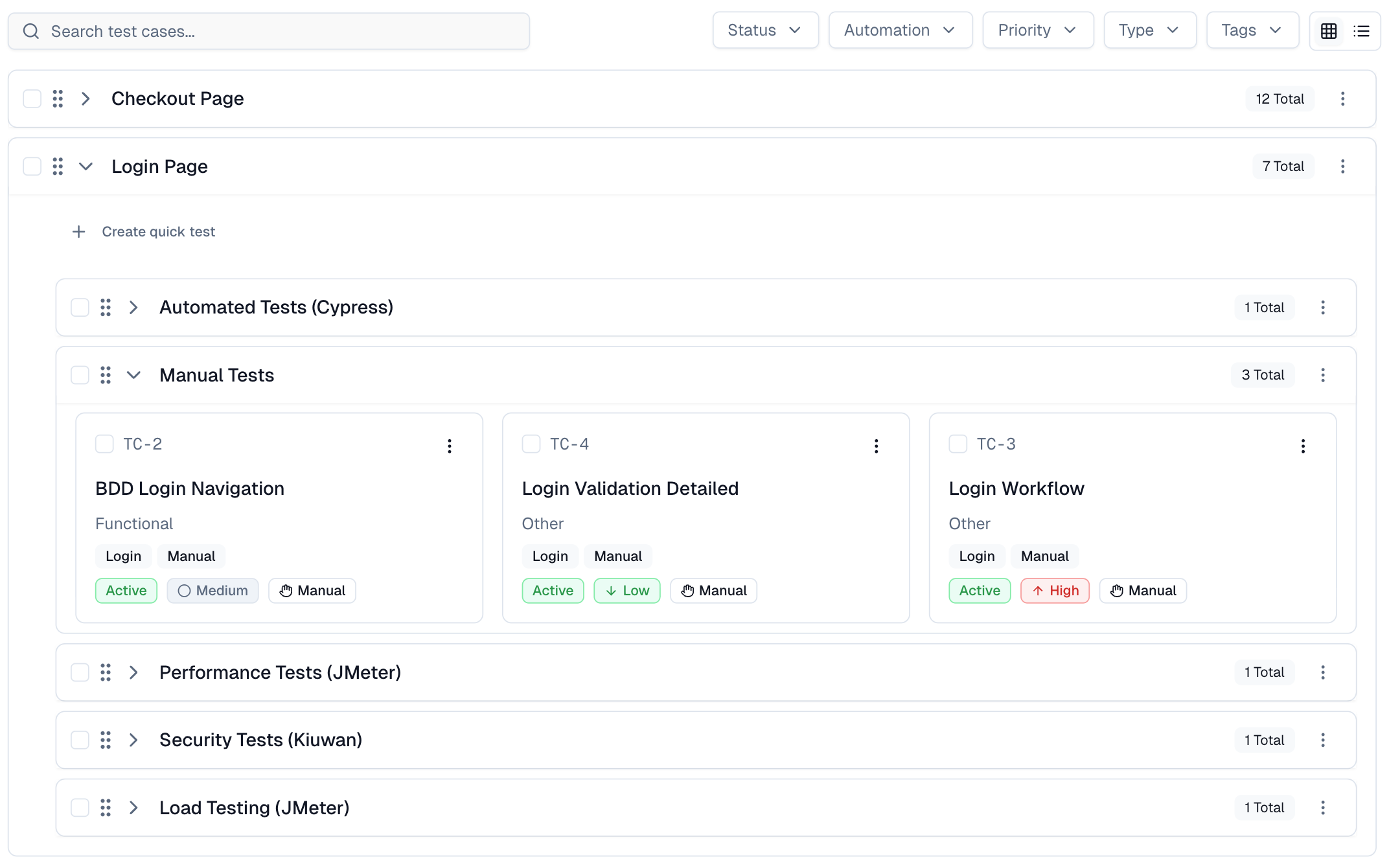This screenshot has width=1389, height=868.
Task: Click drag handle of Login Page folder
Action: [58, 166]
